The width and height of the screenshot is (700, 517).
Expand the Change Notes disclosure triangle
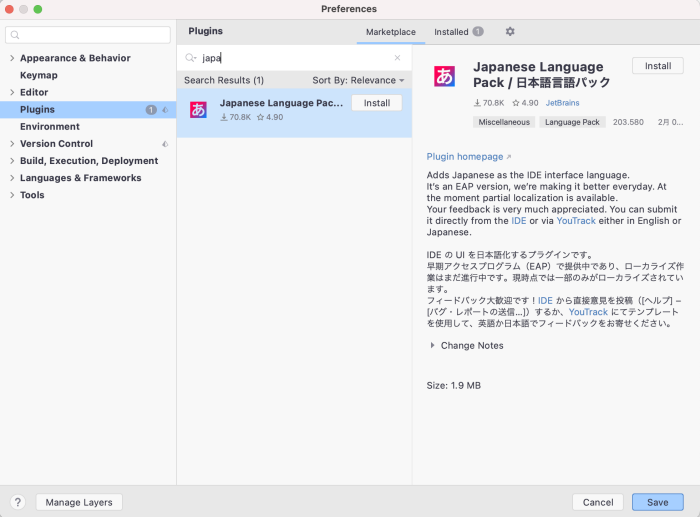tap(432, 346)
